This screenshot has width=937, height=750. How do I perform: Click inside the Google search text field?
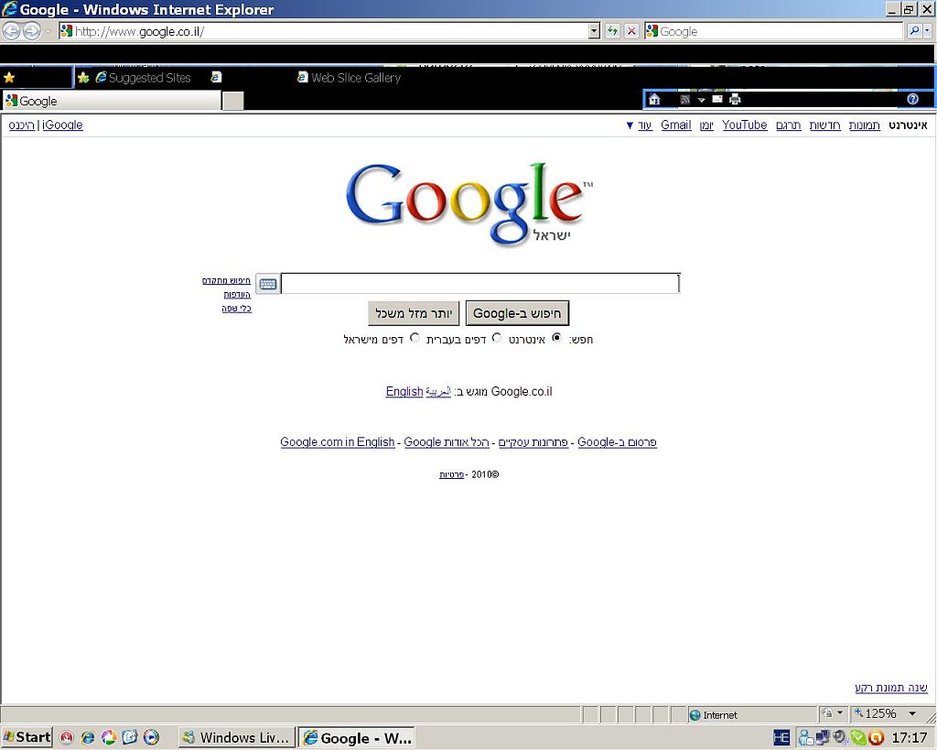[x=480, y=284]
